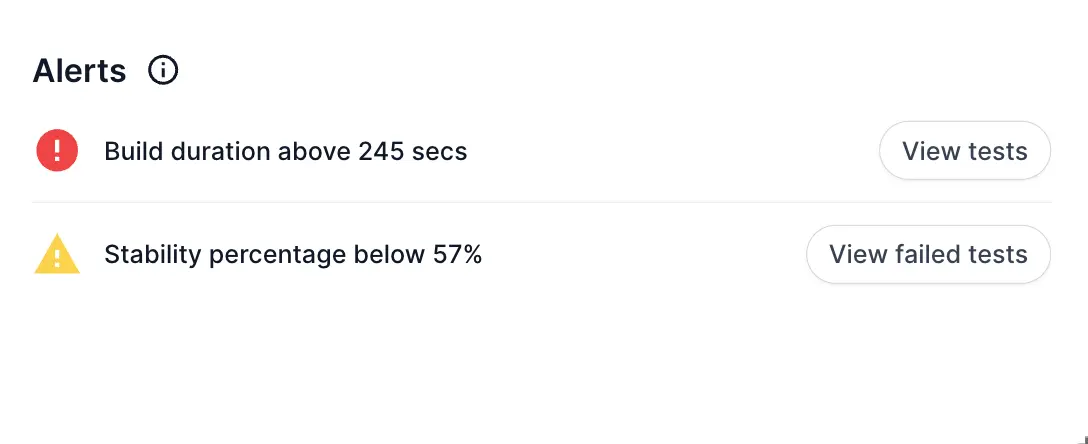
Task: Click the words "Stability percentage" in second alert
Action: coord(225,255)
